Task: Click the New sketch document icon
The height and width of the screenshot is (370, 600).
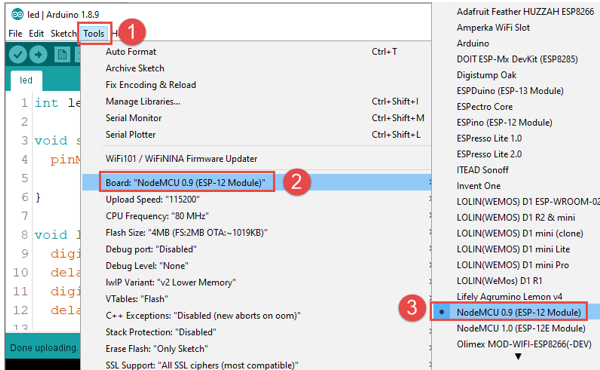Action: pos(62,55)
